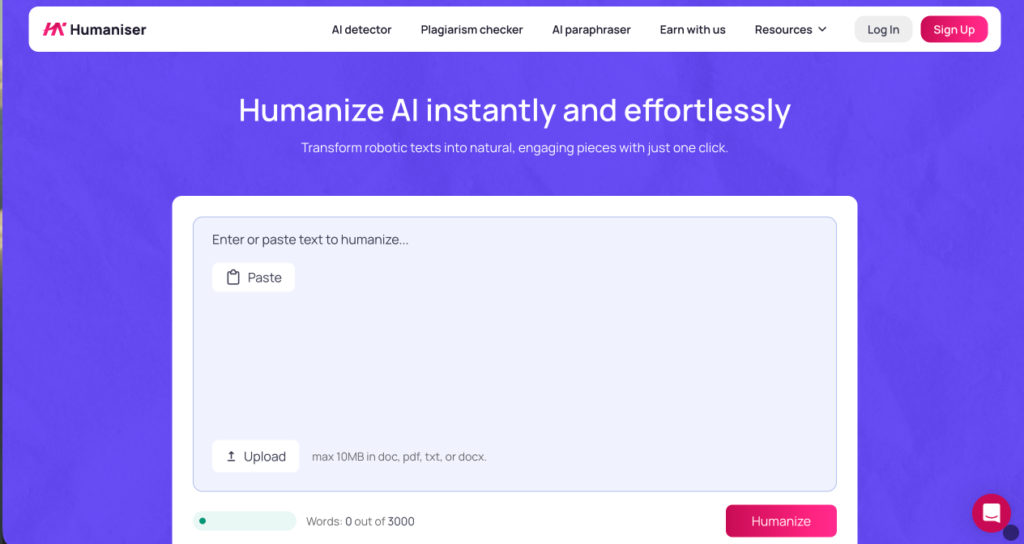1024x544 pixels.
Task: Expand the Resources menu label
Action: coord(783,30)
